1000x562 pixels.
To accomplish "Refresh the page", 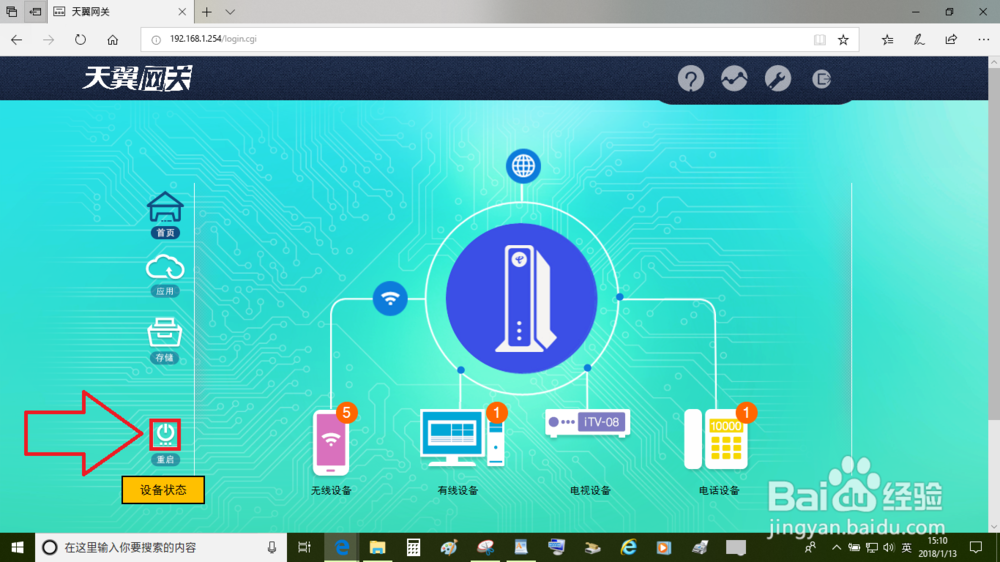I will 80,40.
